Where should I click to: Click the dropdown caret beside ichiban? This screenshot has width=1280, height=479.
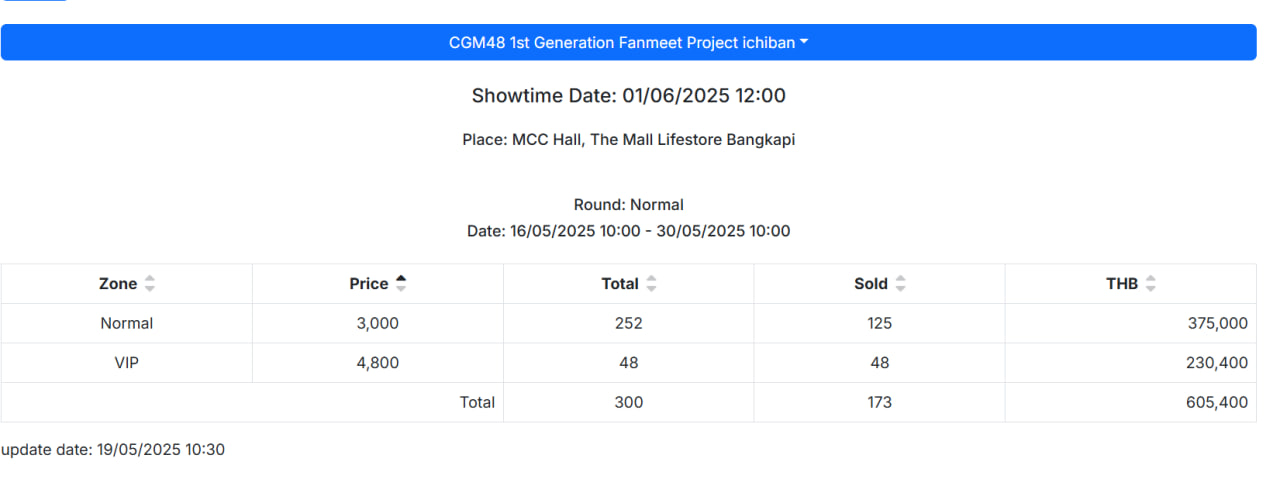(805, 43)
